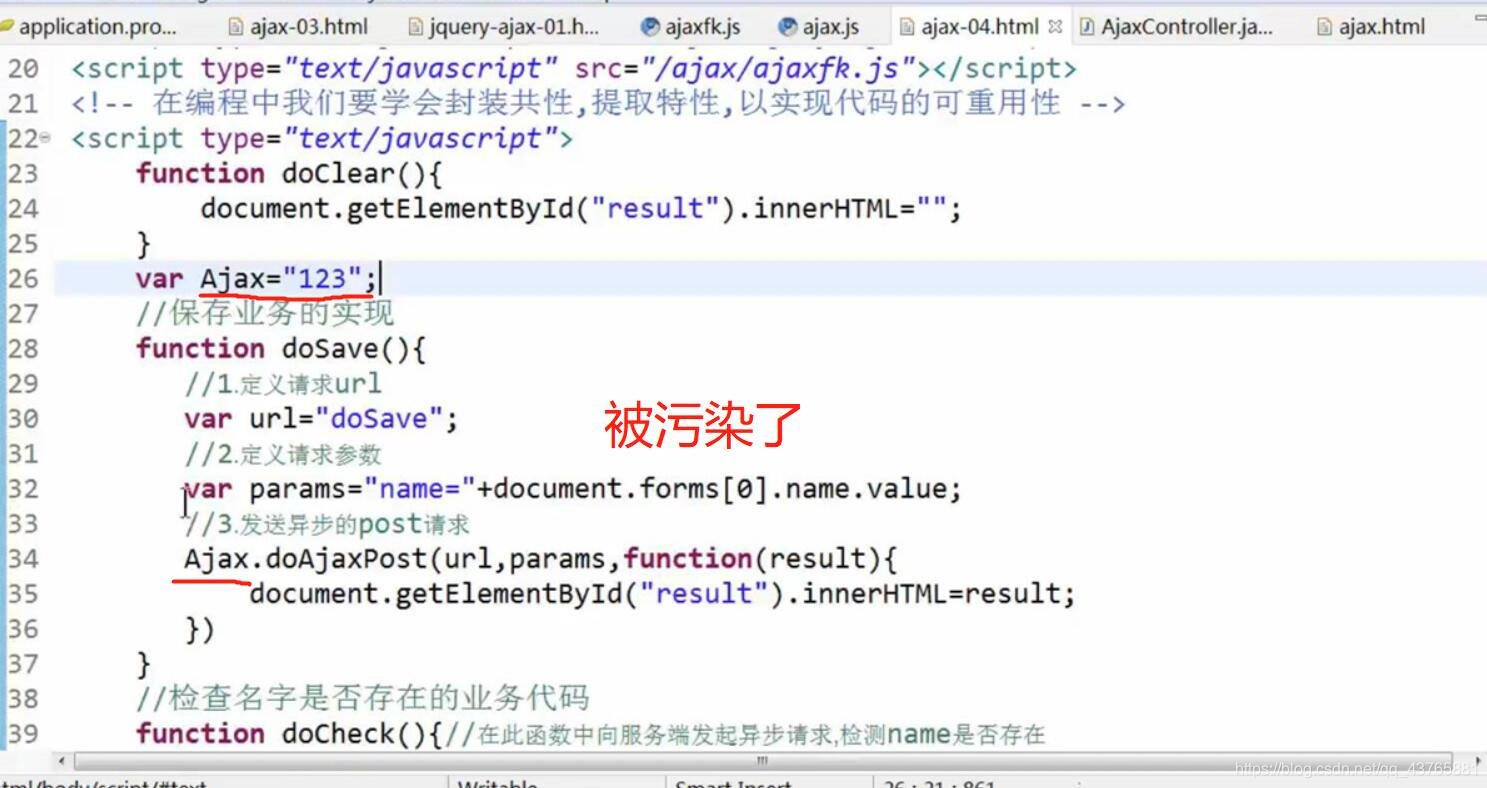Viewport: 1487px width, 788px height.
Task: Click line number 26 in the gutter
Action: coord(23,278)
